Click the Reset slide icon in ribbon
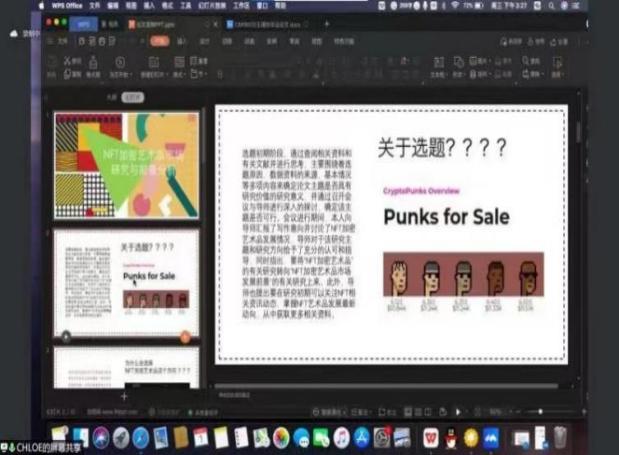The image size is (619, 455). 195,60
